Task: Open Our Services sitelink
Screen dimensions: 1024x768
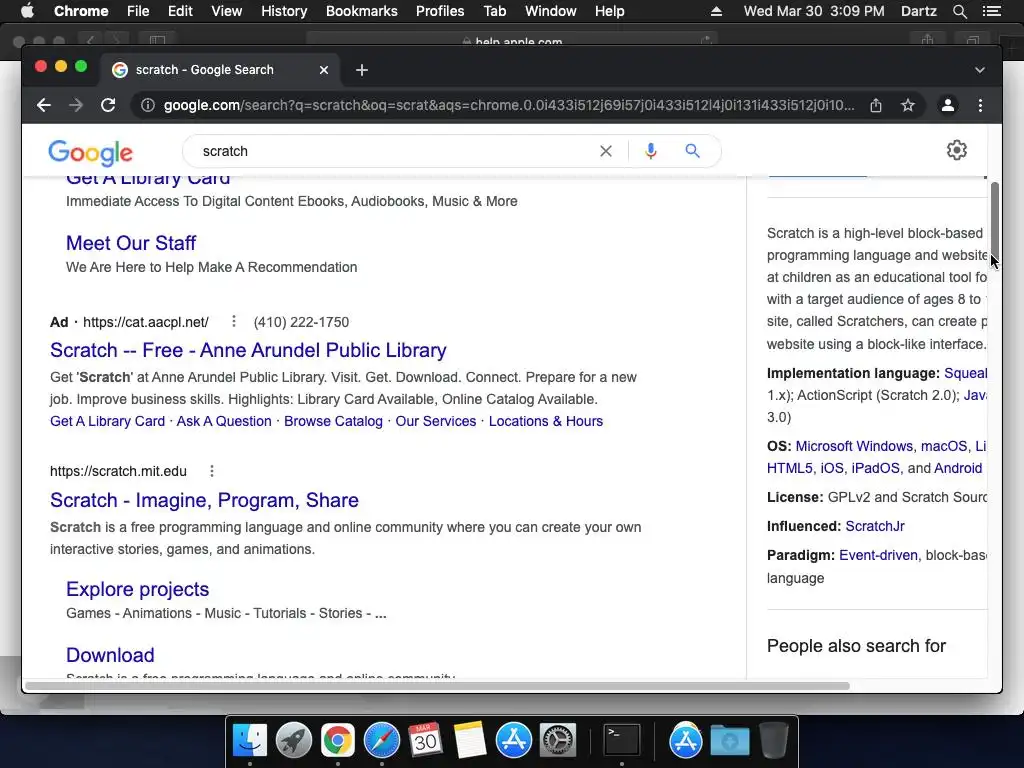Action: coord(436,421)
